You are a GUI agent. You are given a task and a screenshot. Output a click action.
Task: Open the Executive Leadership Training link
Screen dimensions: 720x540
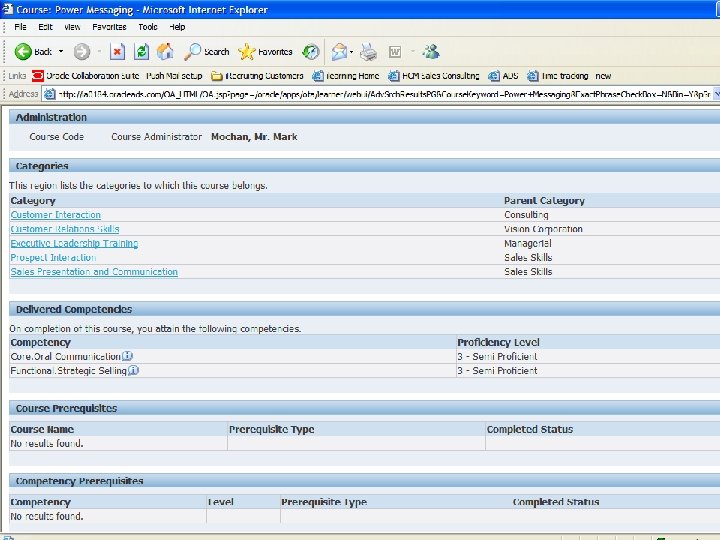pos(74,243)
